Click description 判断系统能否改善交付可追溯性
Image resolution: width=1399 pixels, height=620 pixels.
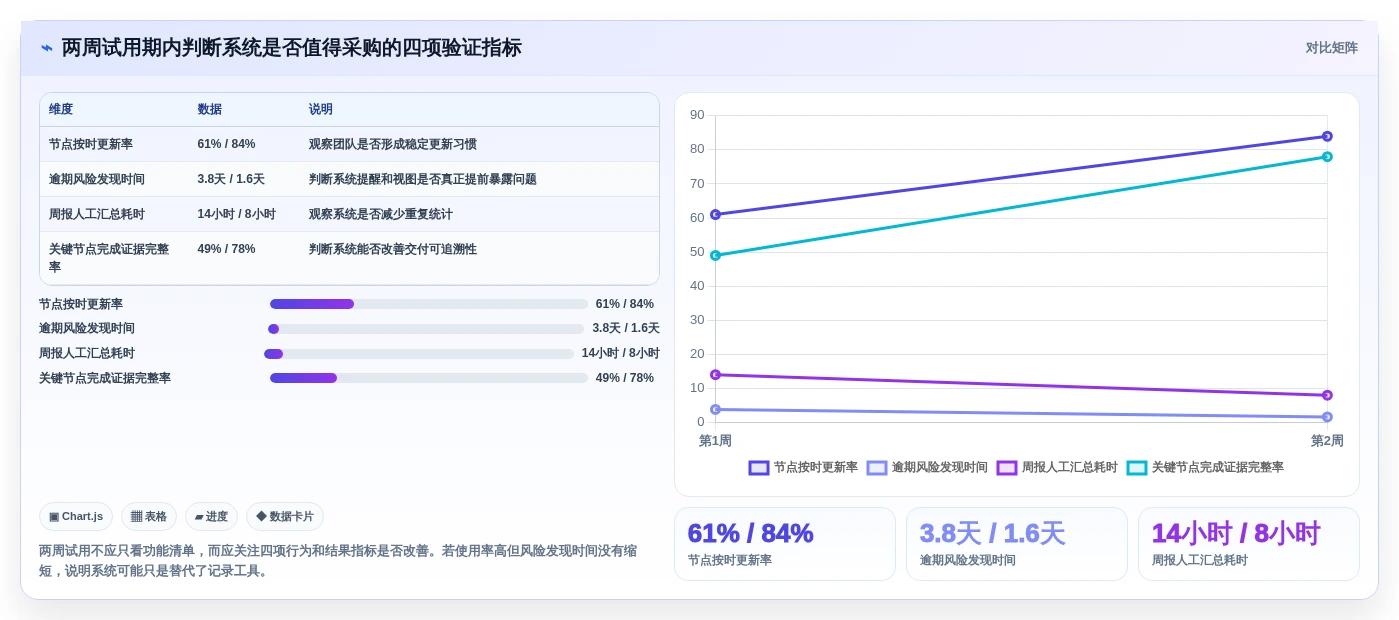393,249
